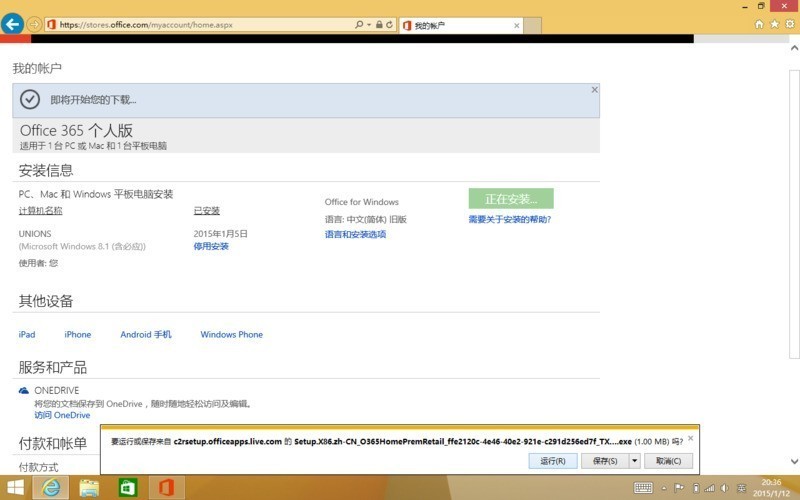800x500 pixels.
Task: Click 取消(C) to cancel the download
Action: click(668, 461)
